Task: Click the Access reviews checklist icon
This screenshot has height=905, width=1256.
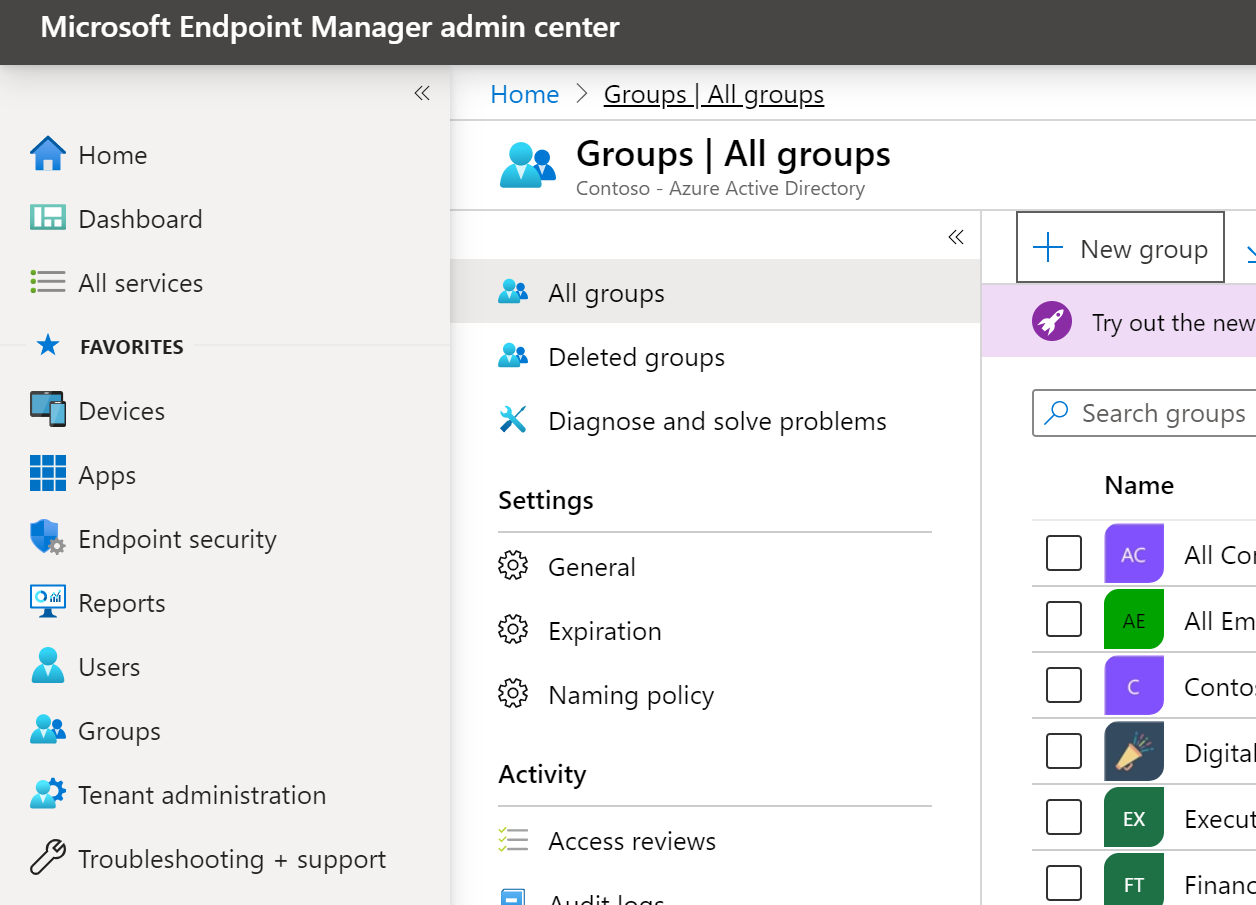Action: click(x=513, y=840)
